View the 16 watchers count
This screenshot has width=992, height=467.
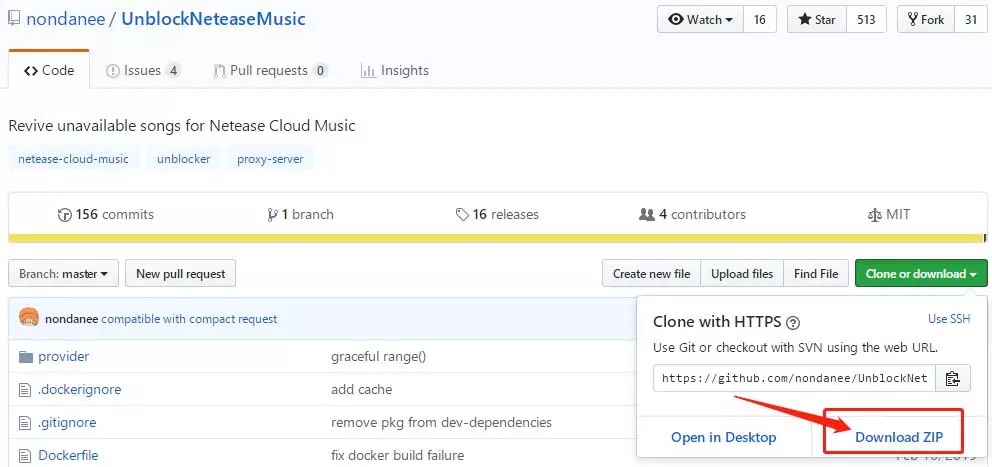pyautogui.click(x=759, y=20)
